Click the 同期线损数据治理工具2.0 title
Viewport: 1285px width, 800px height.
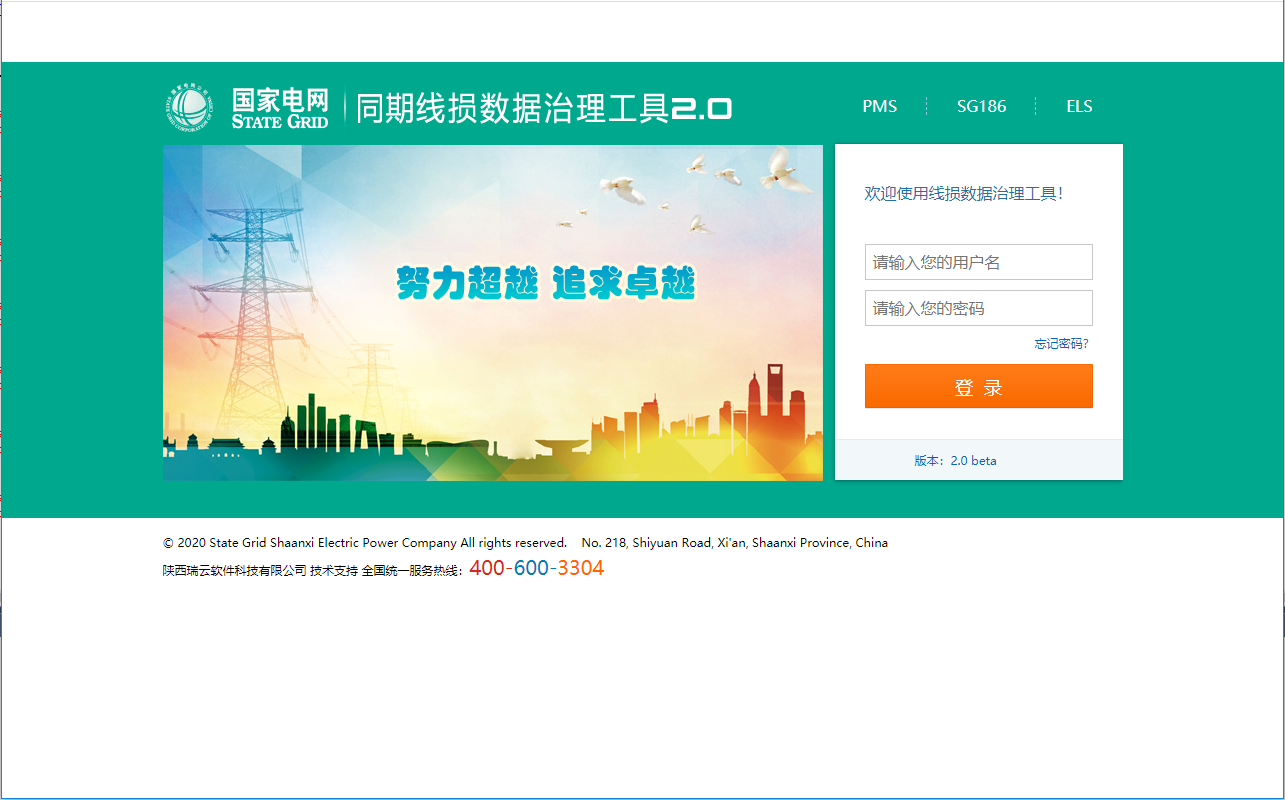(545, 107)
